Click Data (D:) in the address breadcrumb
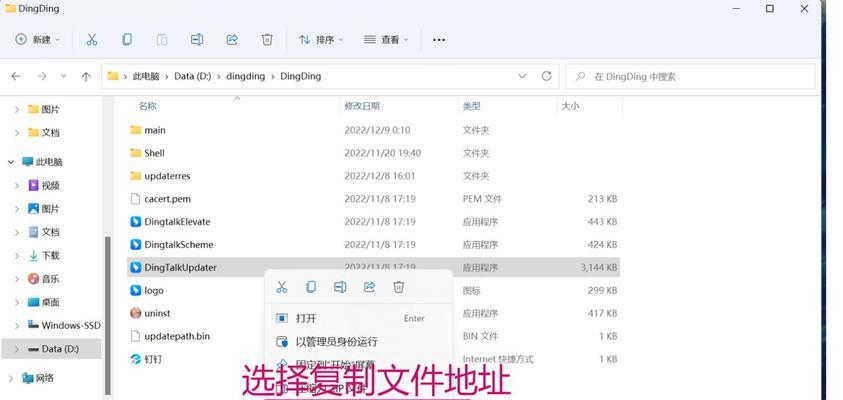The height and width of the screenshot is (400, 843). coord(192,76)
